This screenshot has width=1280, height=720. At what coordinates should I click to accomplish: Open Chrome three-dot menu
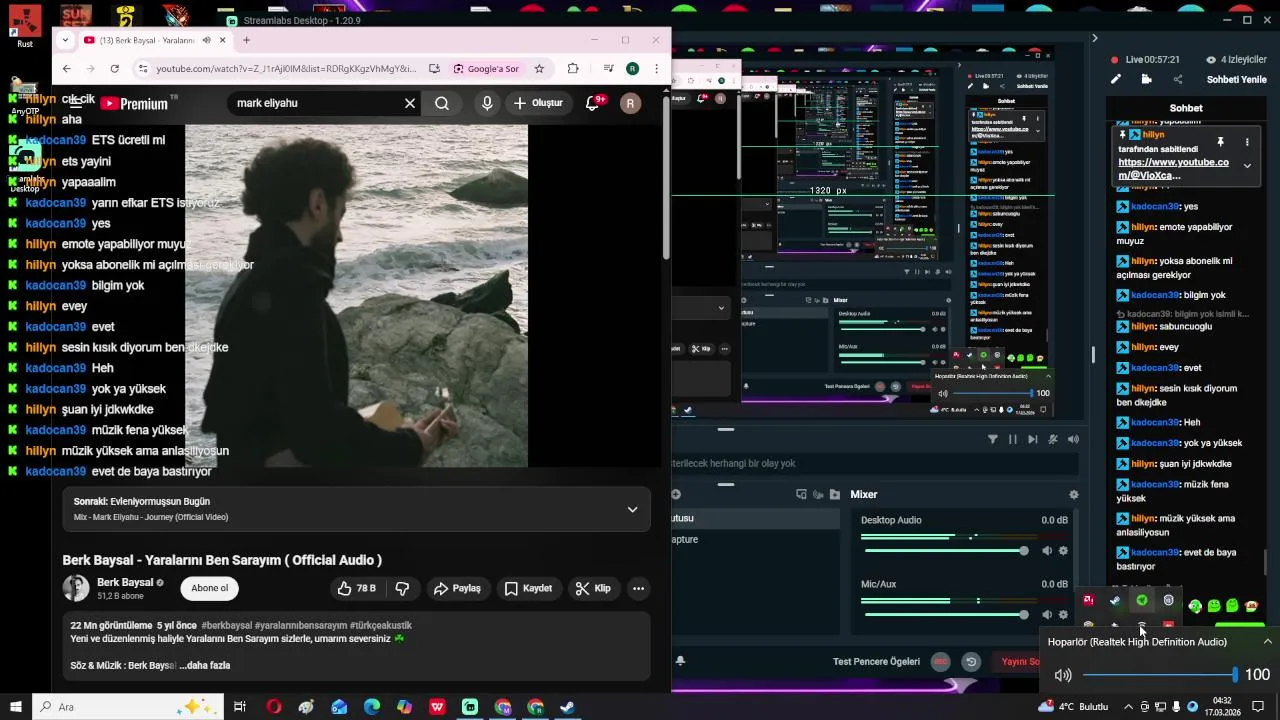tap(656, 68)
